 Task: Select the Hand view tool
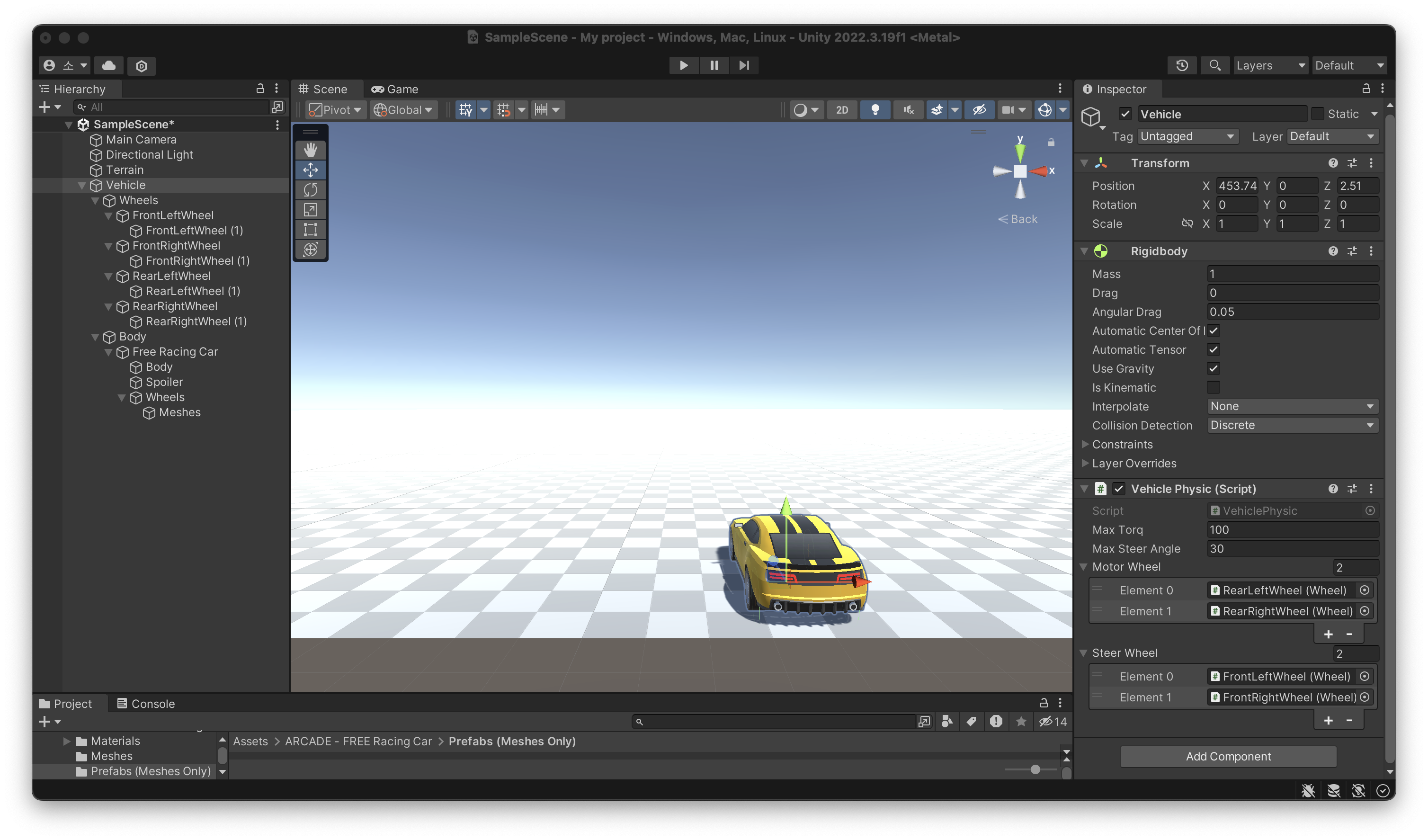(310, 150)
